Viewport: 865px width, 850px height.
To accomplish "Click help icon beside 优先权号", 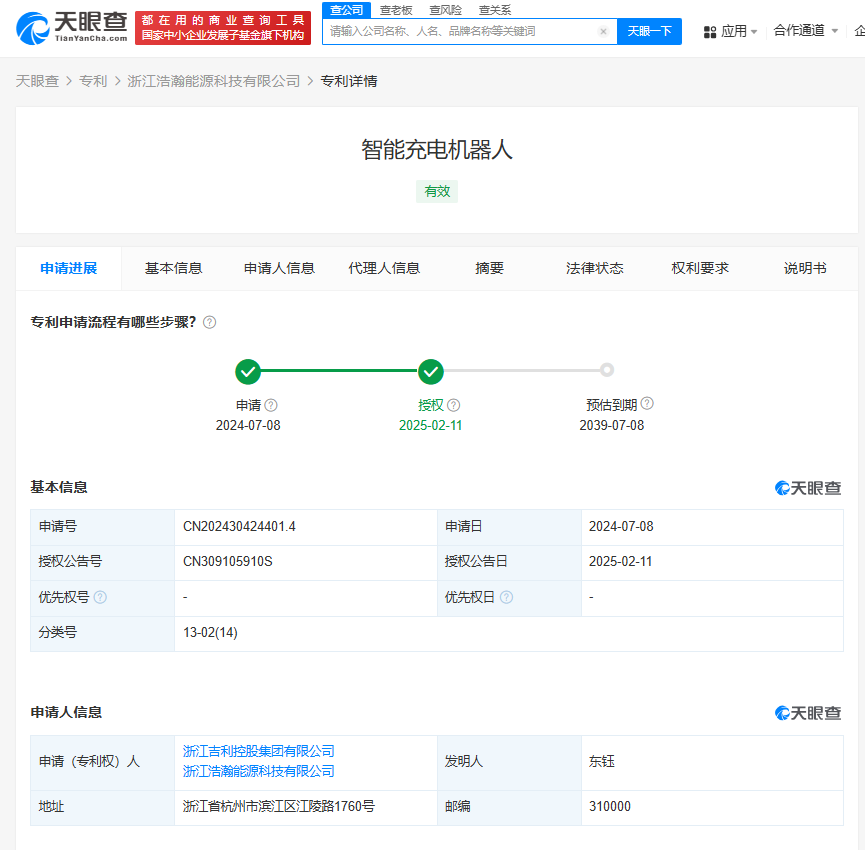I will click(x=100, y=597).
